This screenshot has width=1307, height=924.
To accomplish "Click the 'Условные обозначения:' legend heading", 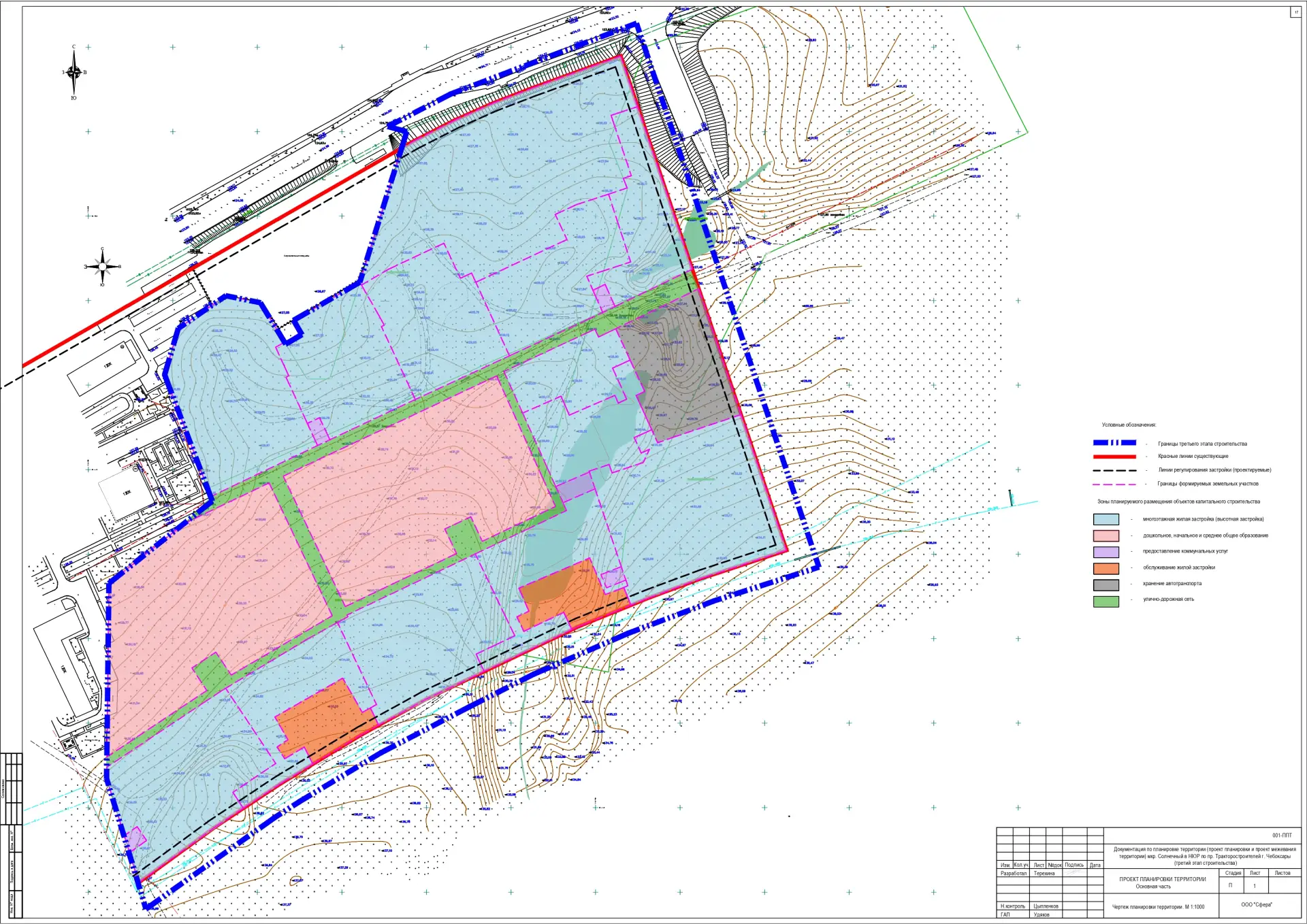I will tap(1129, 425).
